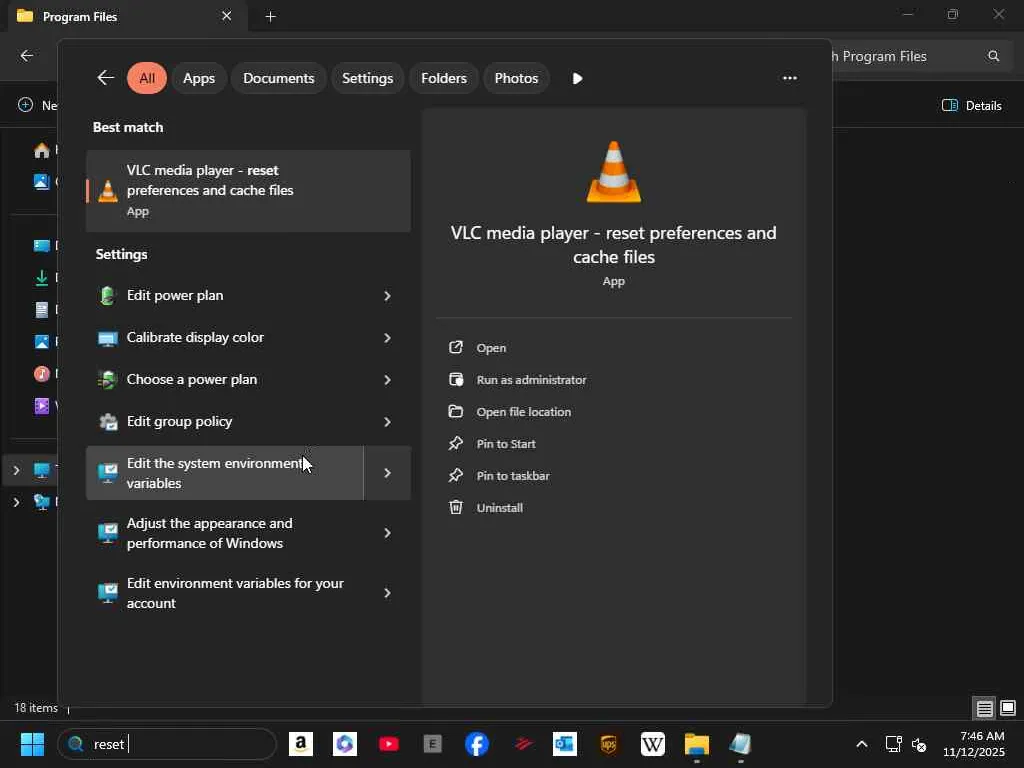Expand environment variables for account chevron
Screen dimensions: 1024x768
click(x=387, y=593)
